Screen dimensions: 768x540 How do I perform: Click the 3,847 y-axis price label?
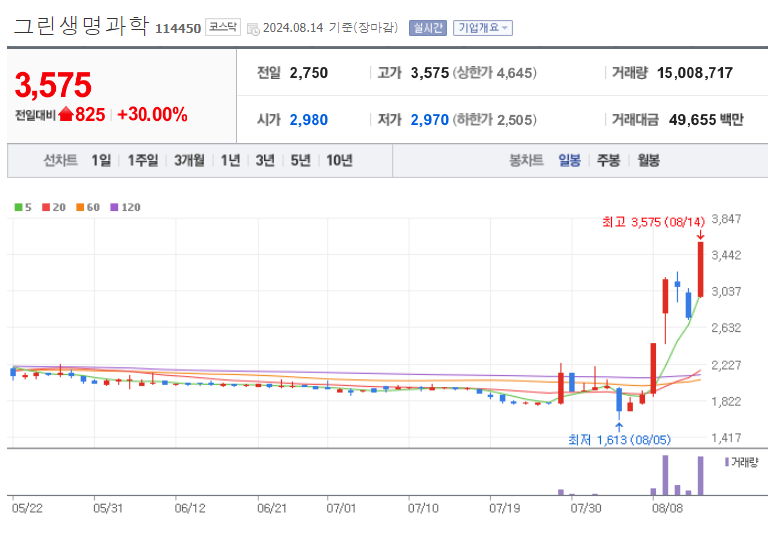[x=726, y=219]
